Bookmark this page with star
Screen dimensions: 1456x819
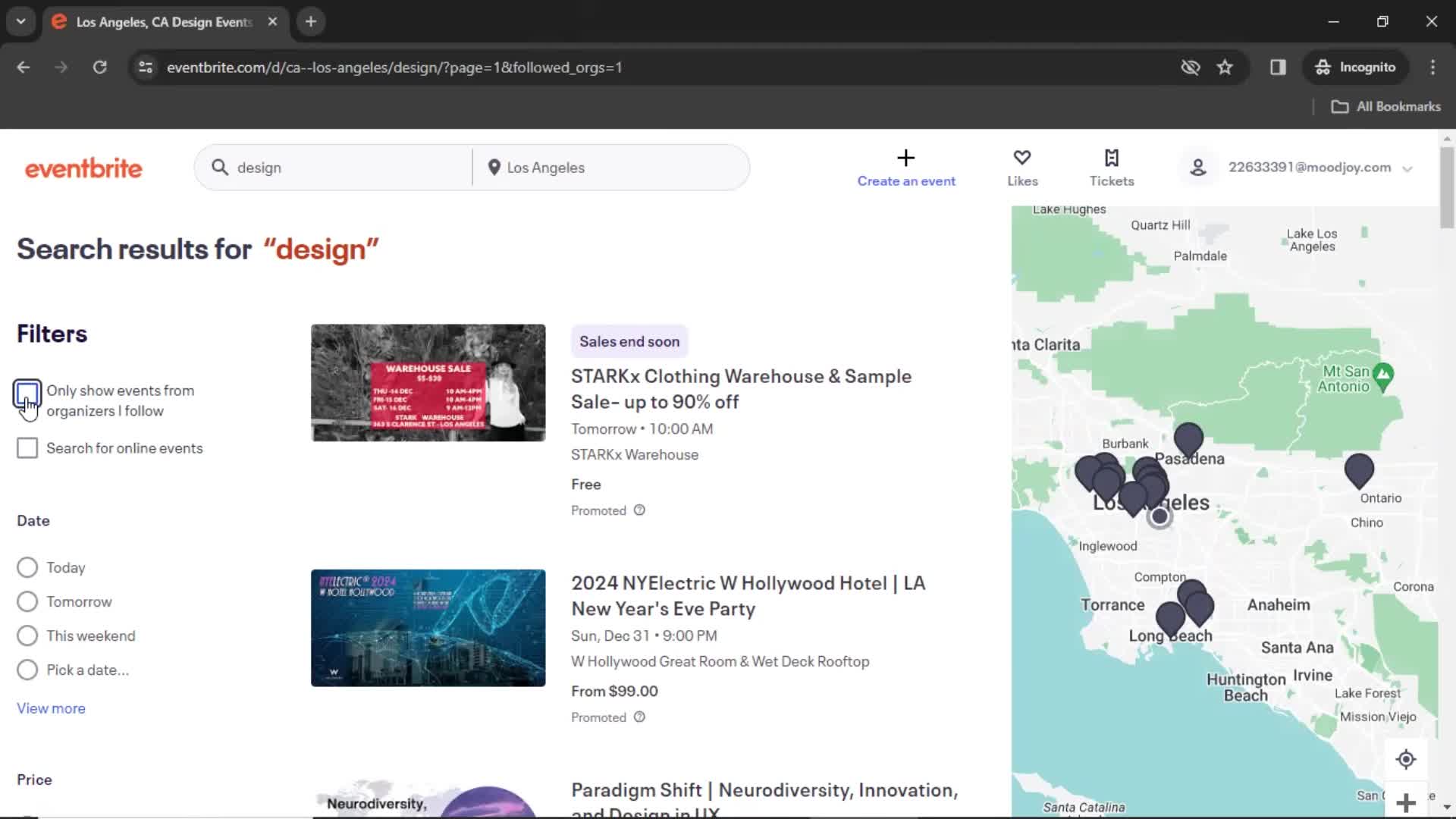pyautogui.click(x=1225, y=67)
